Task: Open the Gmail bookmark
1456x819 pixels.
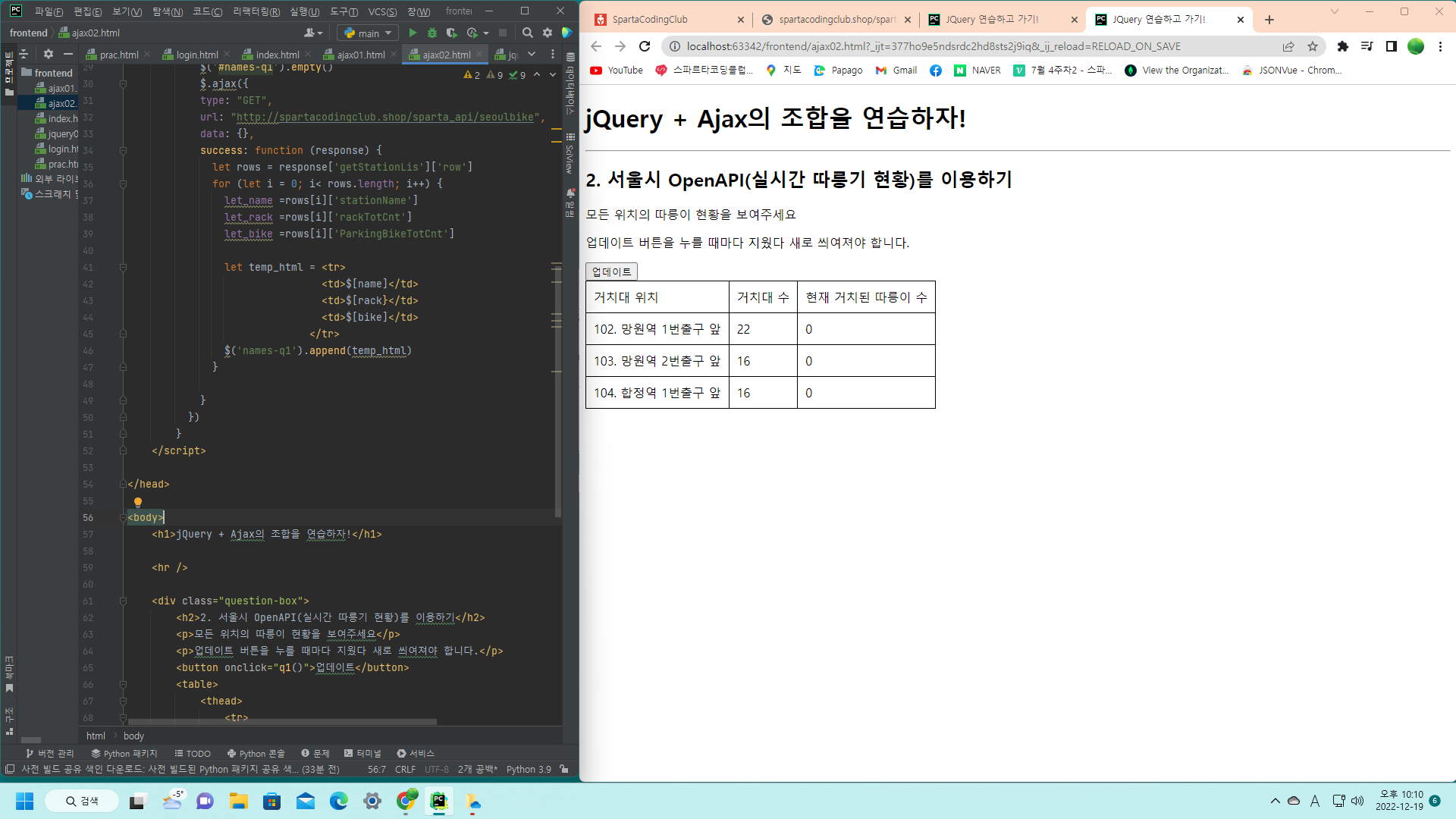Action: pos(896,70)
